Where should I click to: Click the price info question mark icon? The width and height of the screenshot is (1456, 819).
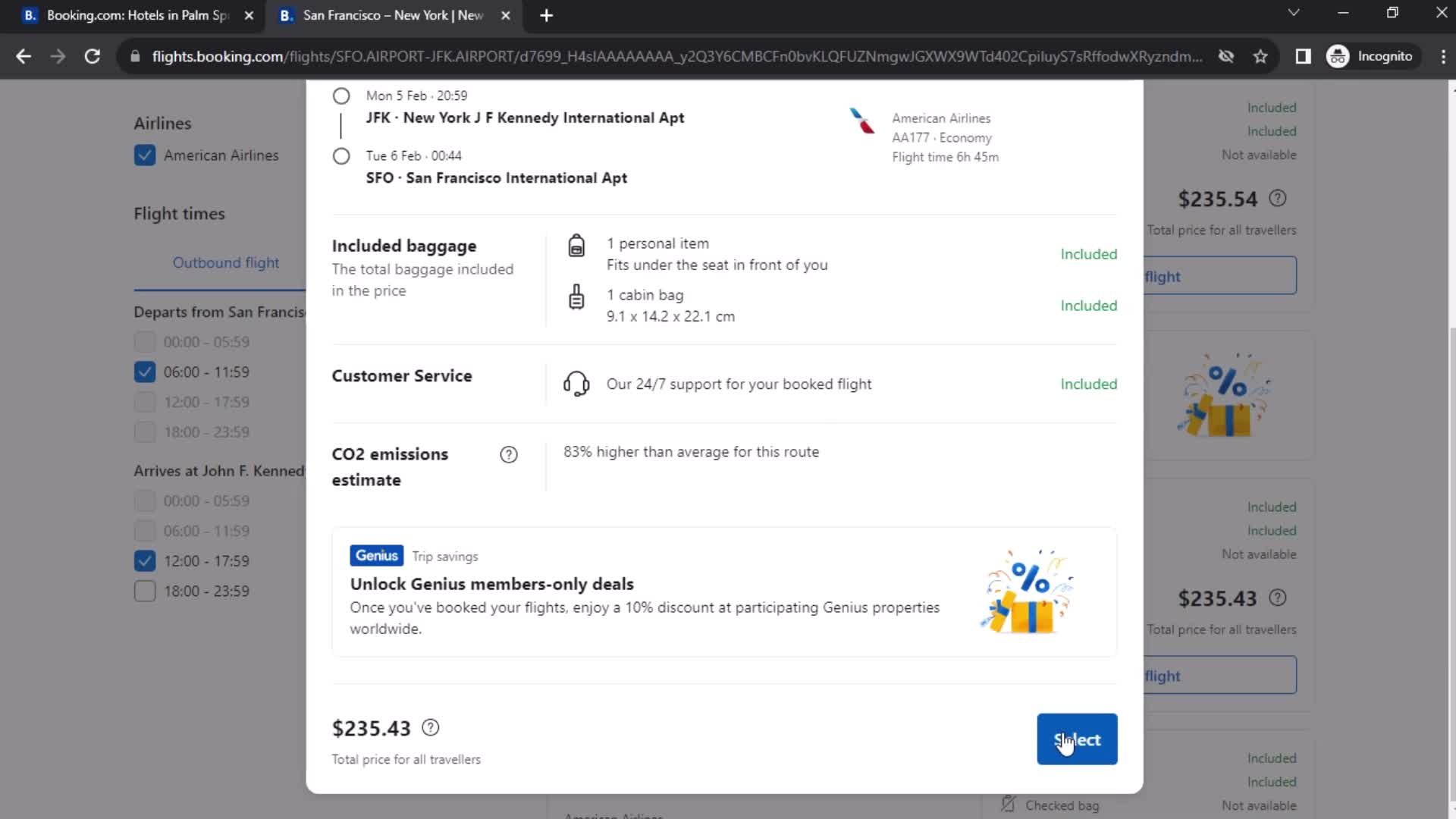pyautogui.click(x=431, y=727)
